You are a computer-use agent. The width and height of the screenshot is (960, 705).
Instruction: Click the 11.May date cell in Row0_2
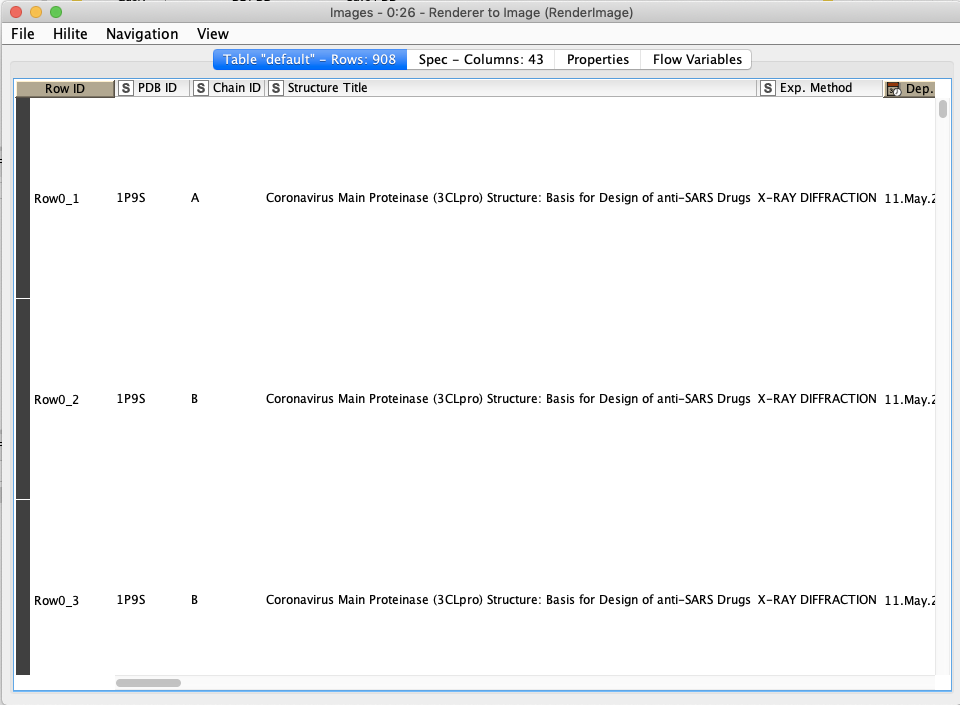910,399
